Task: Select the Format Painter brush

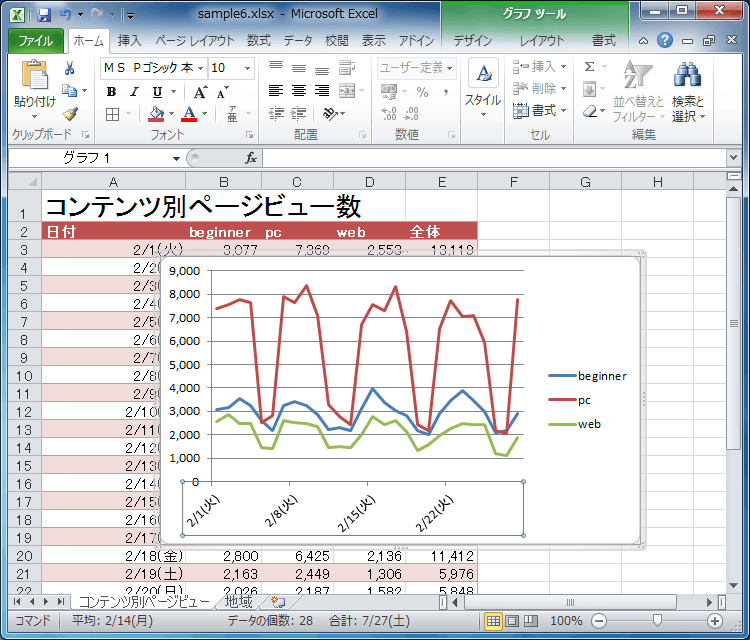Action: pyautogui.click(x=70, y=114)
